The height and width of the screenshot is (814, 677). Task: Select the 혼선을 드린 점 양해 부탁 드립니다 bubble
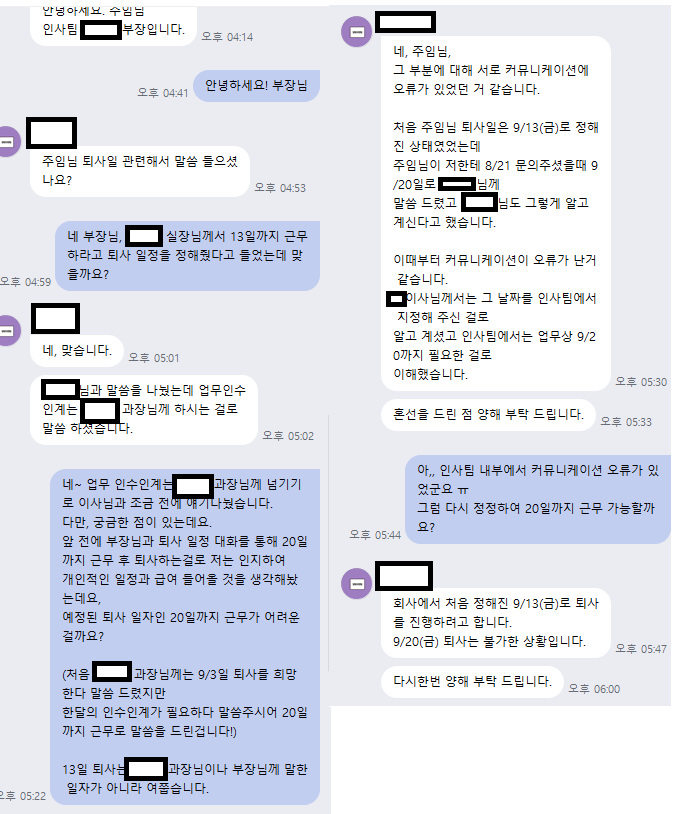point(488,415)
